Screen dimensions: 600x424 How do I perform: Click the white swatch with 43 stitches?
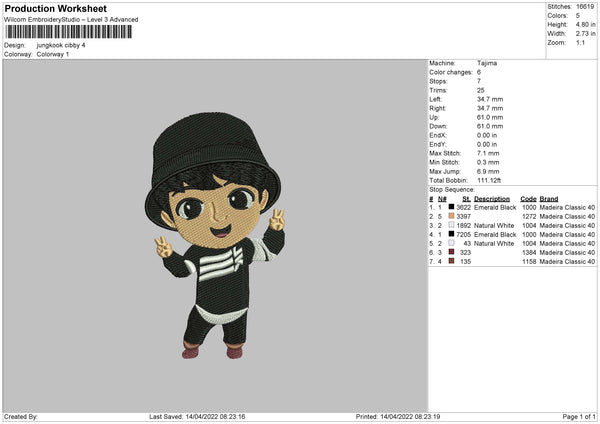click(x=451, y=243)
